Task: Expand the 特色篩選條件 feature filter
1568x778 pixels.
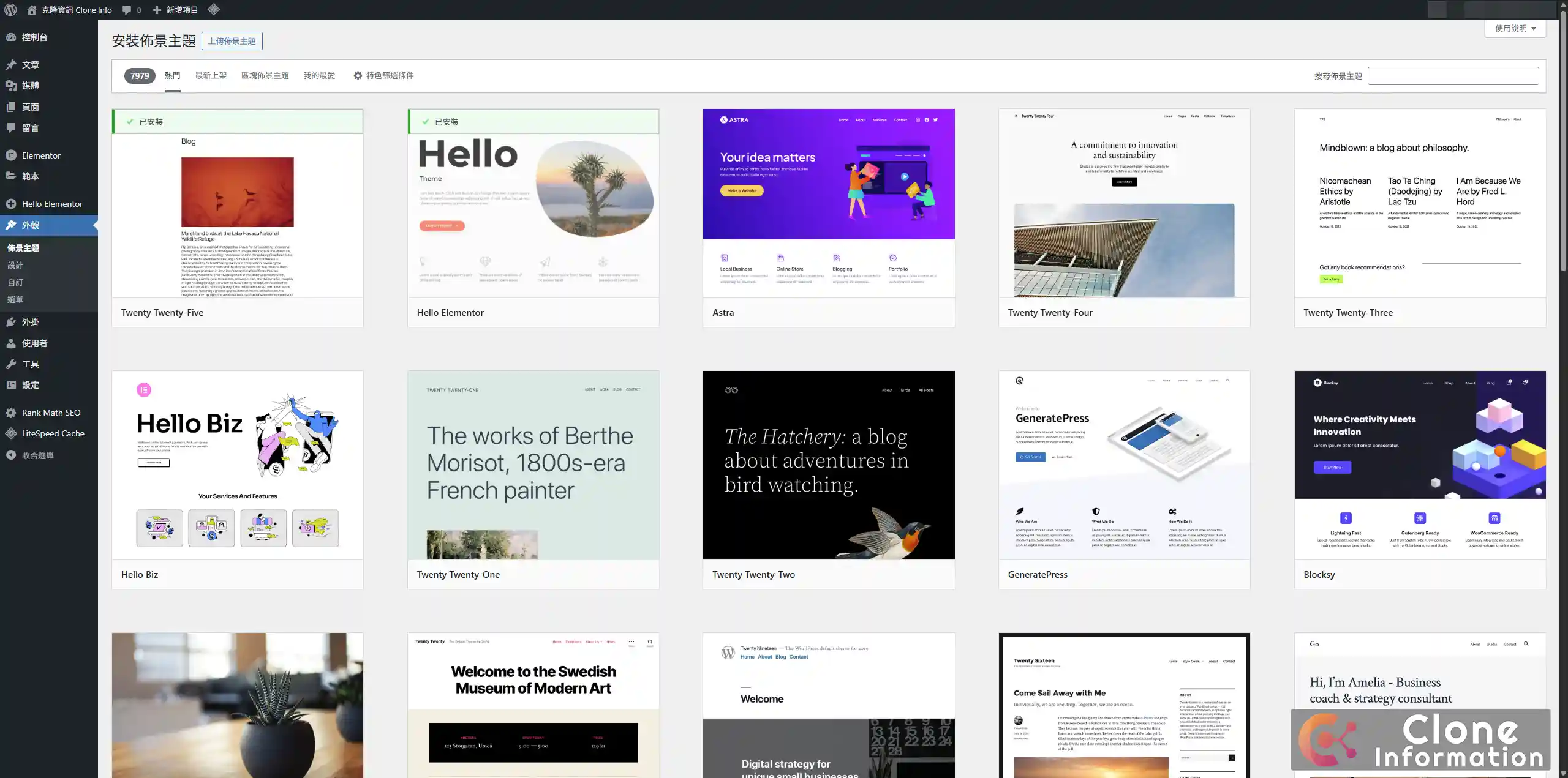Action: (x=383, y=75)
